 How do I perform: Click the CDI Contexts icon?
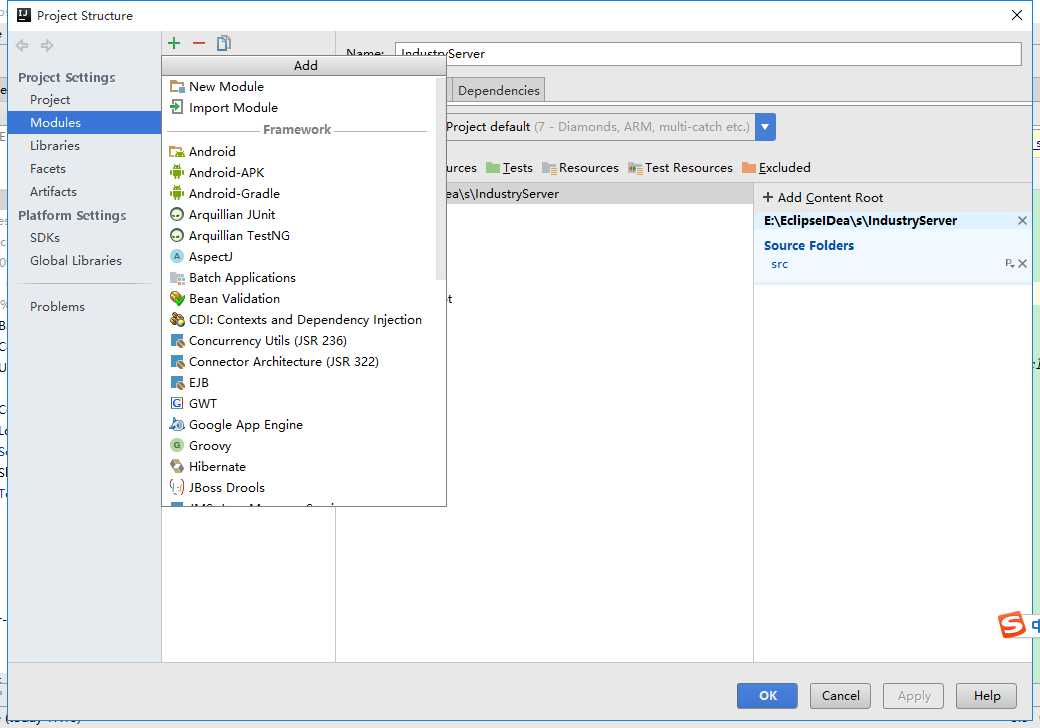(x=177, y=320)
